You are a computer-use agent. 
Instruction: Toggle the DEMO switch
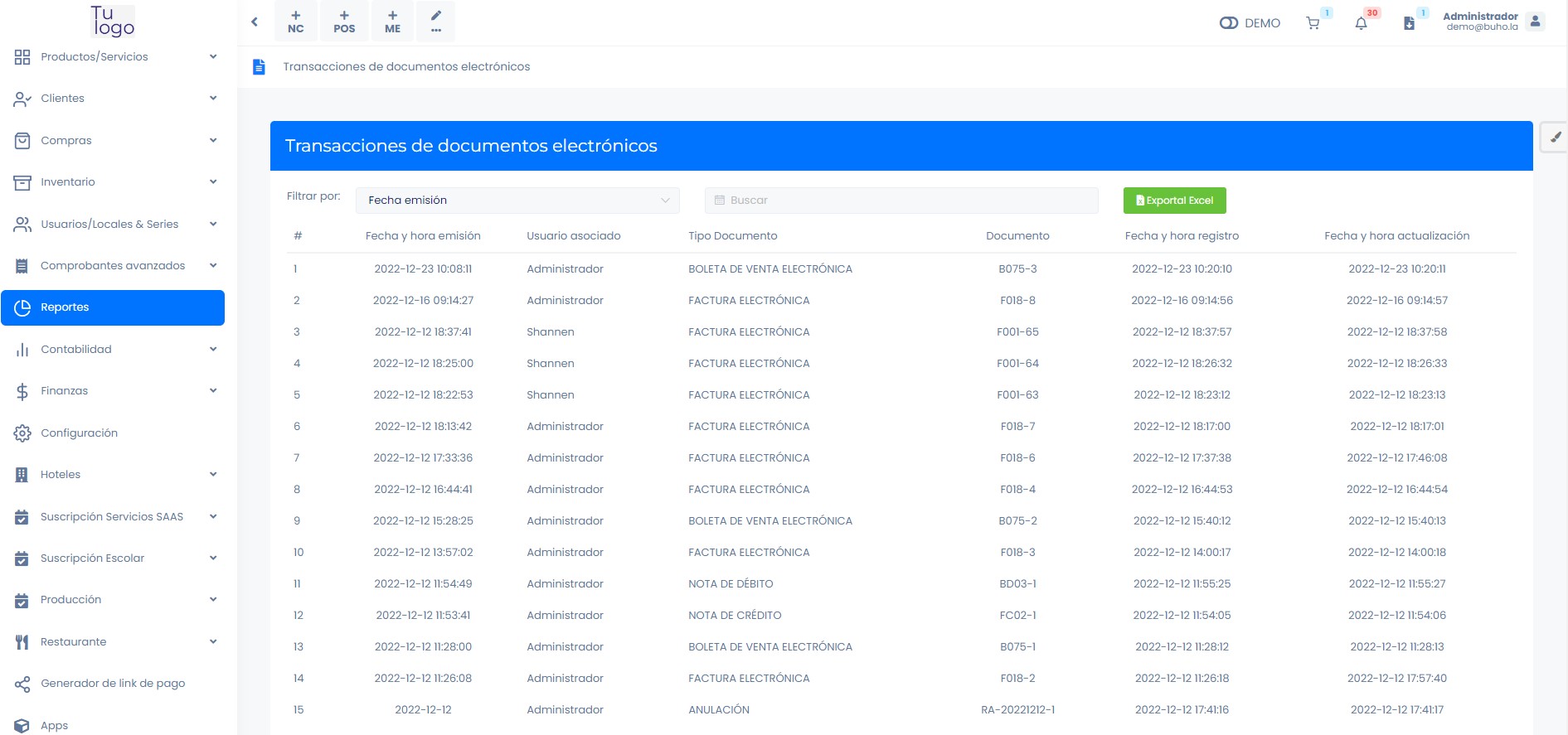point(1229,23)
